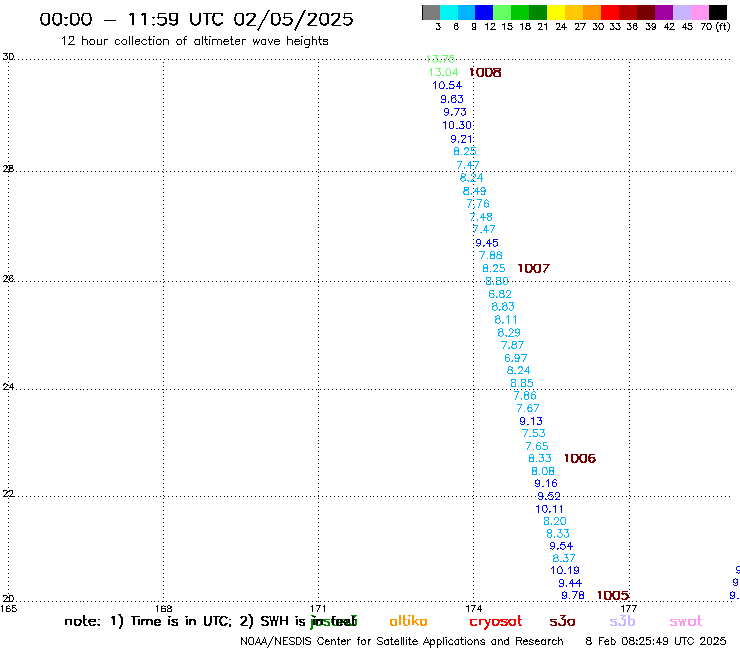Click the cyan swatch in the color scale
The image size is (740, 650).
[449, 12]
